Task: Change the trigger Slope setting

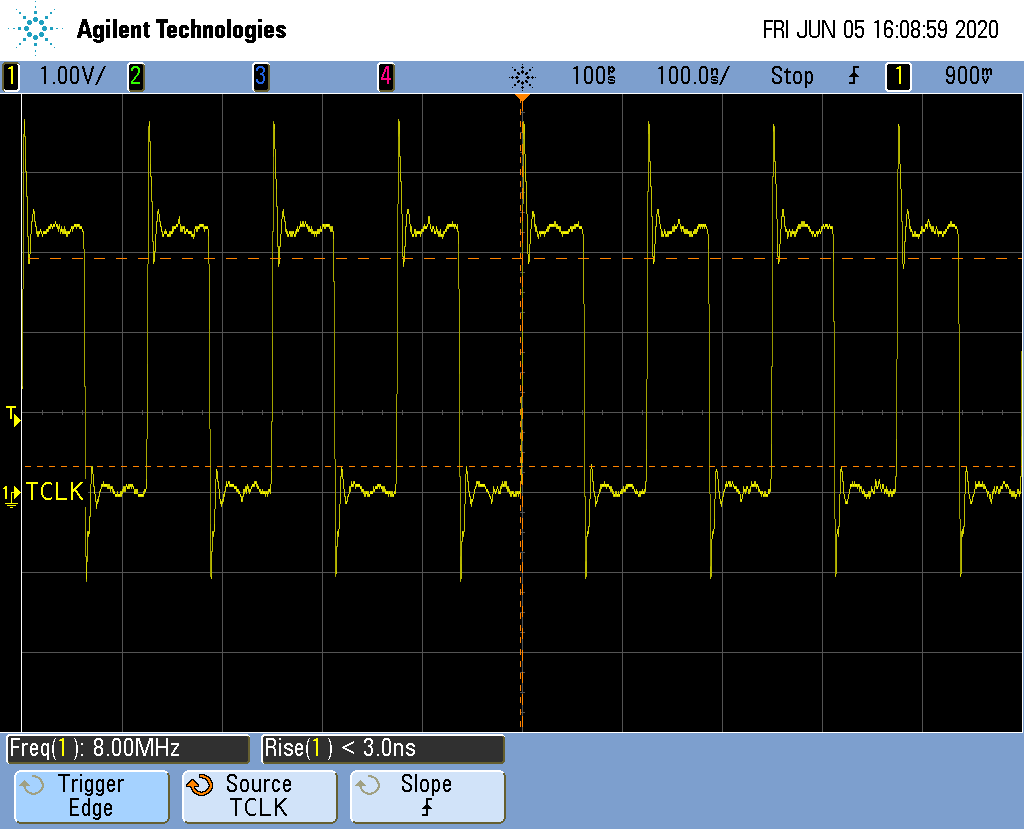Action: coord(427,796)
